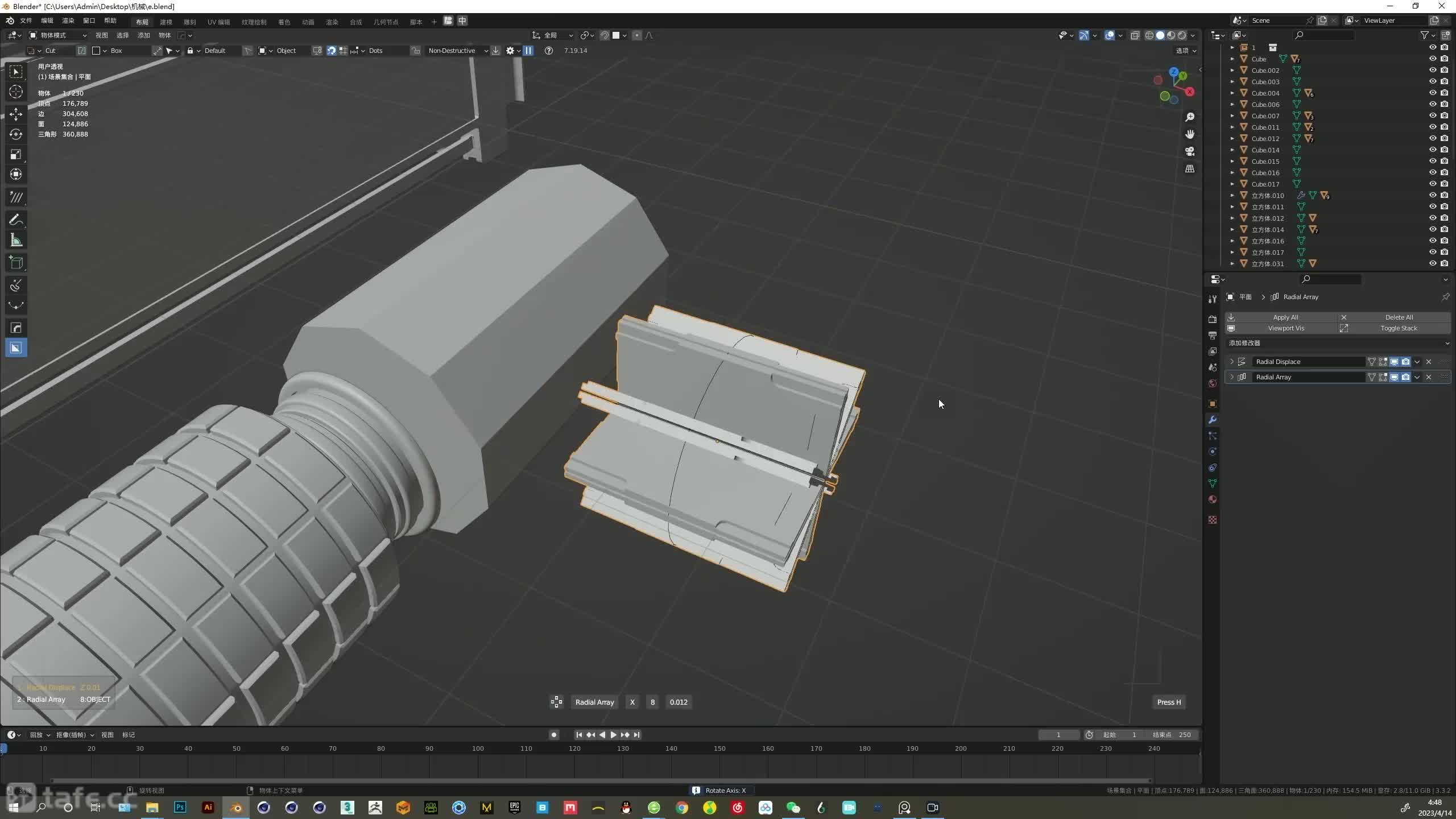Image resolution: width=1456 pixels, height=819 pixels.
Task: Open Render properties tab
Action: click(1213, 319)
